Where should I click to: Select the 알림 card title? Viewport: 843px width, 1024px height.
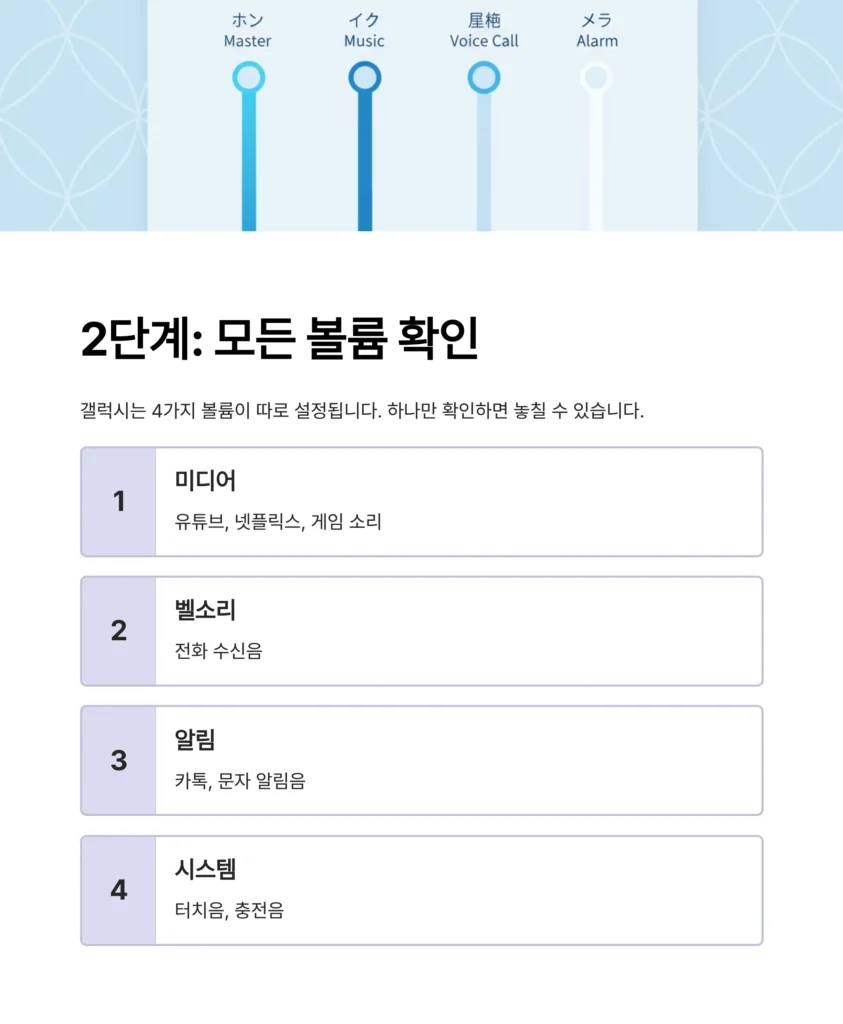195,740
